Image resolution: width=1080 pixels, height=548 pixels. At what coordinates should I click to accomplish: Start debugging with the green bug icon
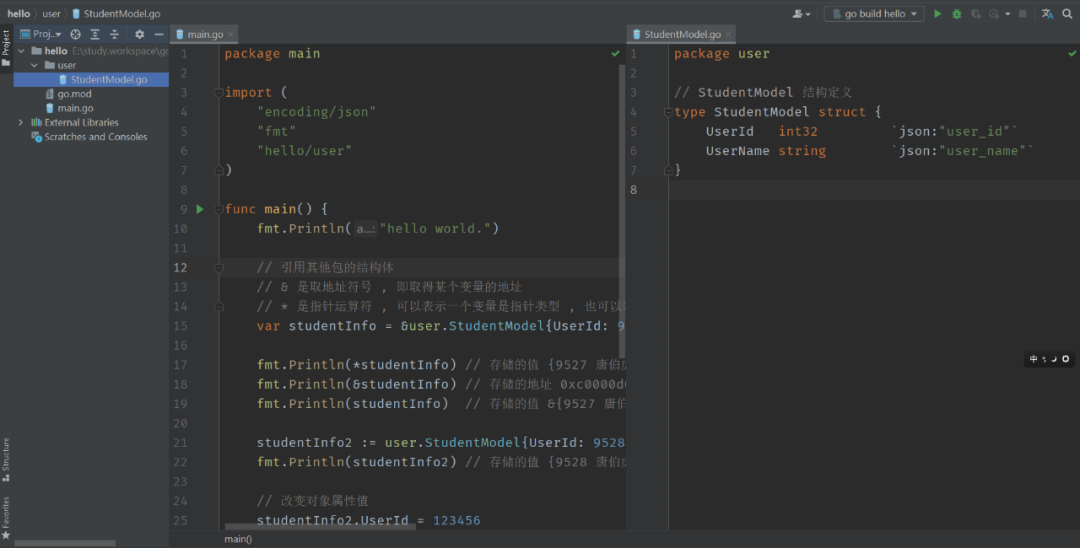coord(957,14)
